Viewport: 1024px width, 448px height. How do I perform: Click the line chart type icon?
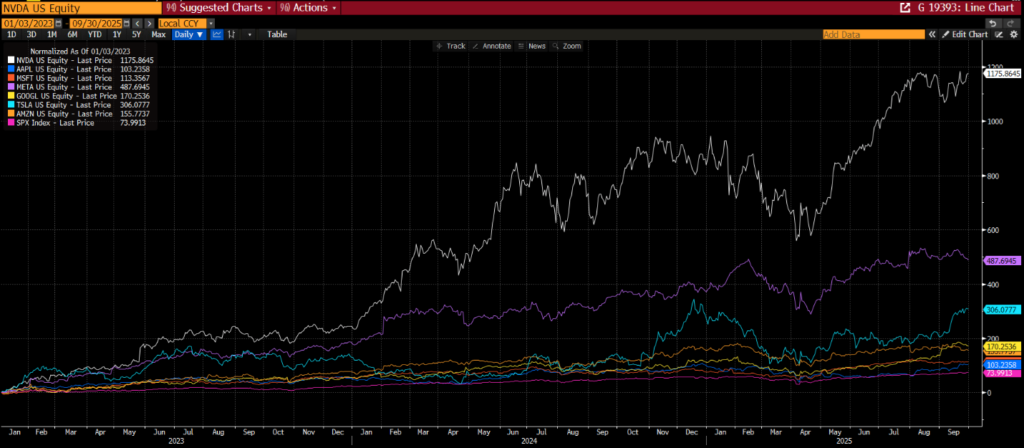point(218,34)
